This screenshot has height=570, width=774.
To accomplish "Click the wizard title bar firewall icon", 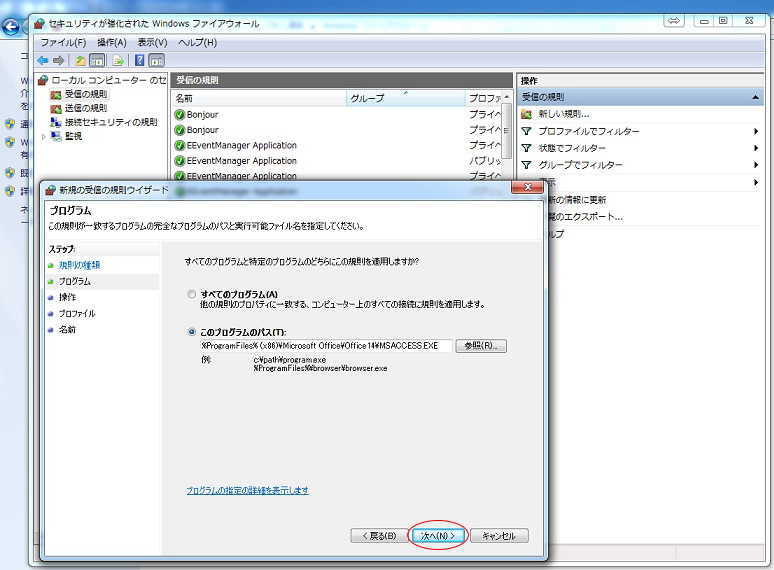I will pos(50,190).
